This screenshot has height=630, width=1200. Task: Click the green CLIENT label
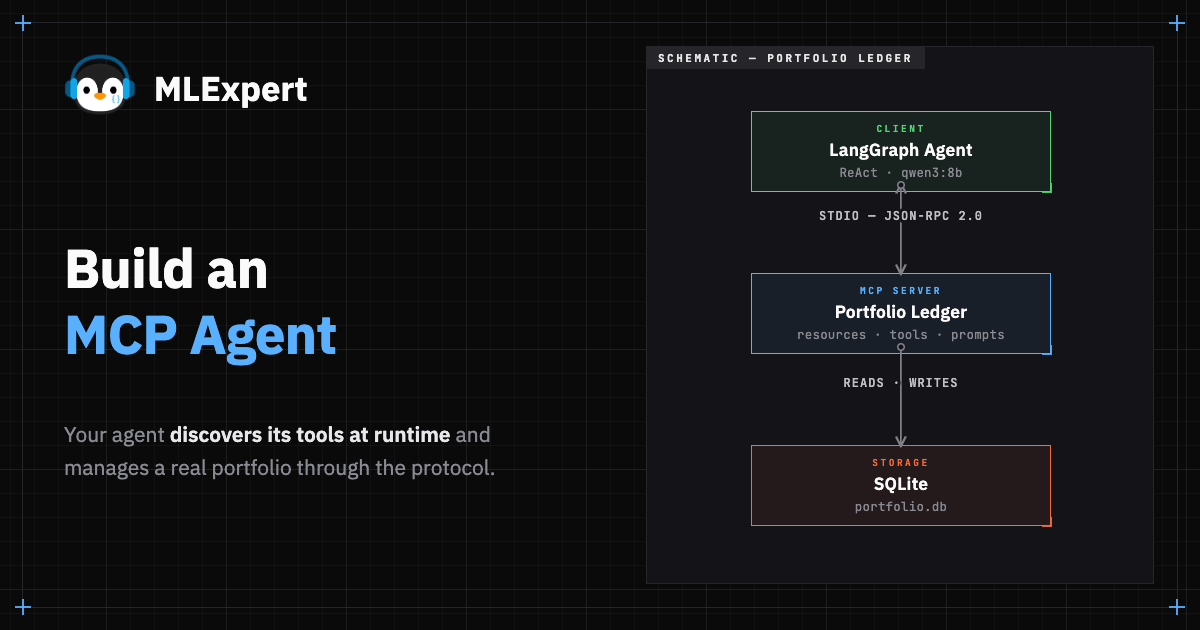901,129
